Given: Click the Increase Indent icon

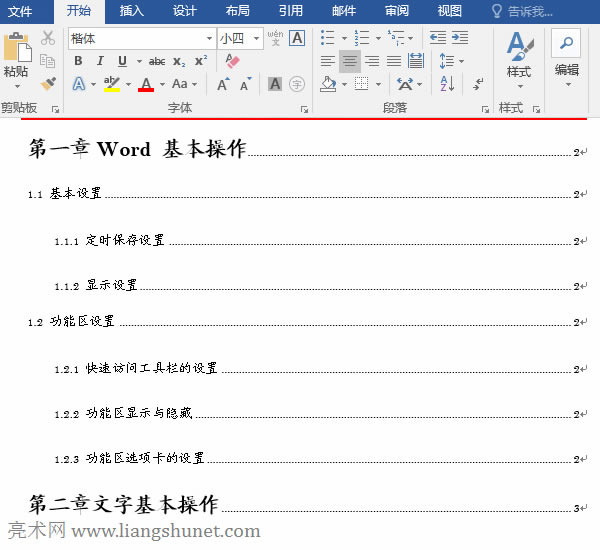Looking at the screenshot, I should click(x=459, y=38).
